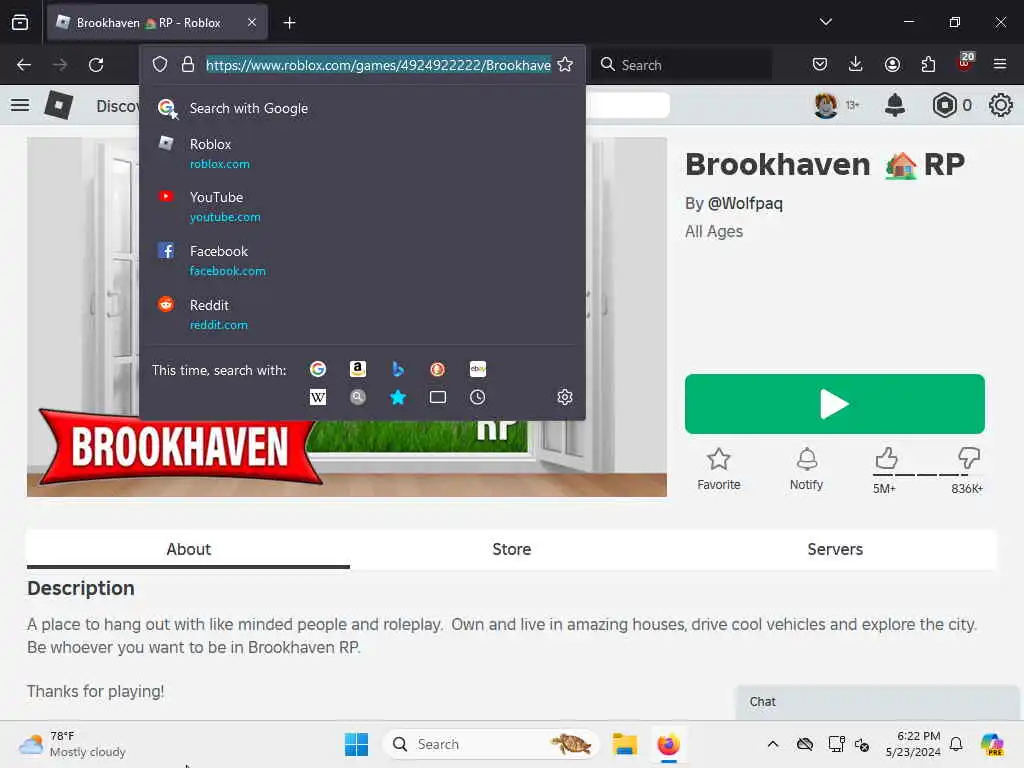Switch to the Store tab

click(x=511, y=549)
